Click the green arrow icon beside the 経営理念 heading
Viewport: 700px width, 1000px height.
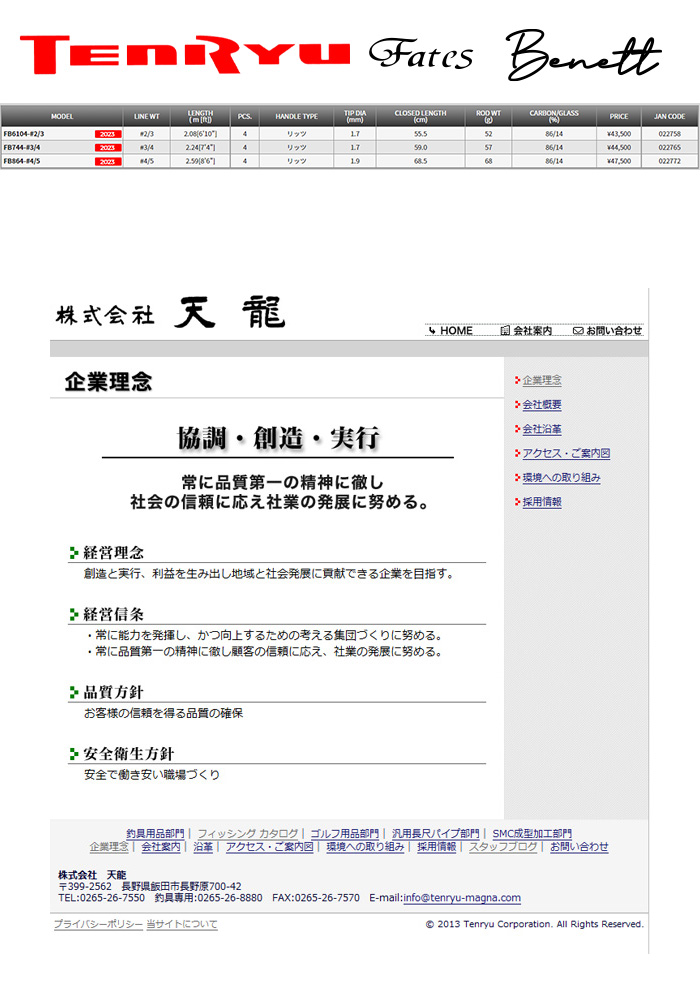point(74,553)
